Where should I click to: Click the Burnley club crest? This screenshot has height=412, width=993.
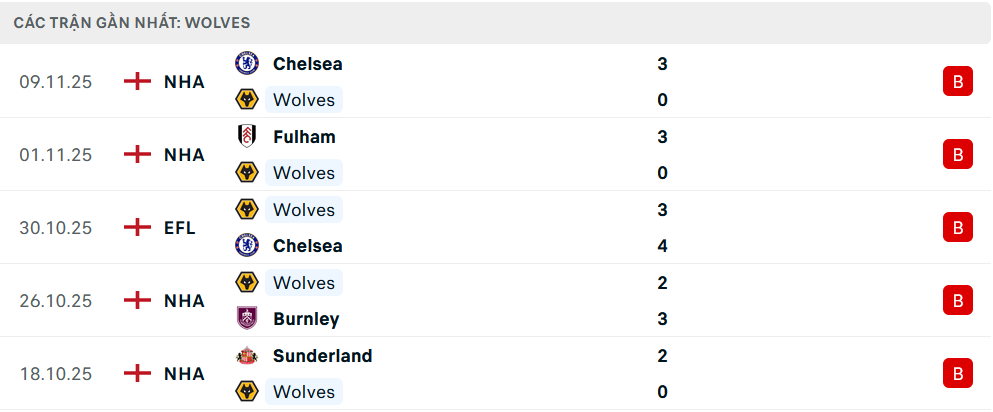tap(246, 319)
